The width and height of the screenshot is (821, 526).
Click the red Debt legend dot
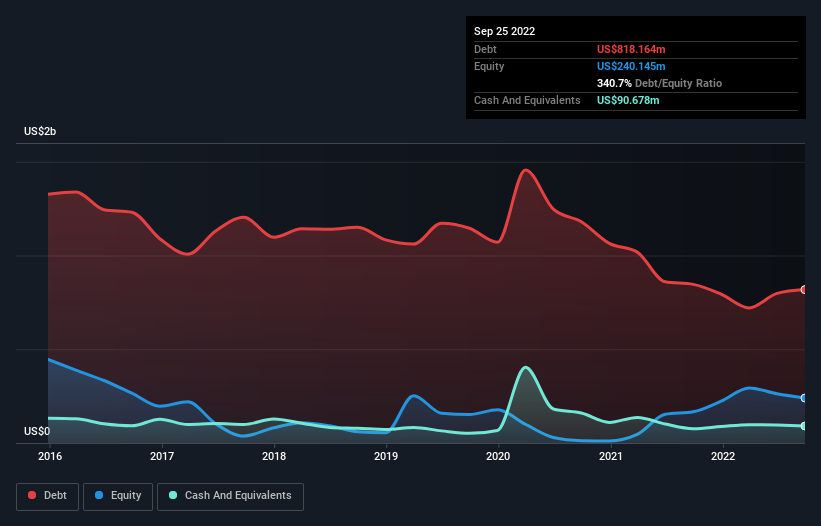(x=32, y=495)
